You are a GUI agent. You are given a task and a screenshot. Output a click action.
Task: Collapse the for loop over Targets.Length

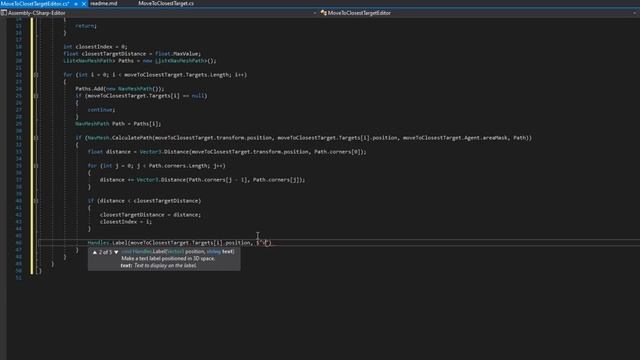[36, 75]
